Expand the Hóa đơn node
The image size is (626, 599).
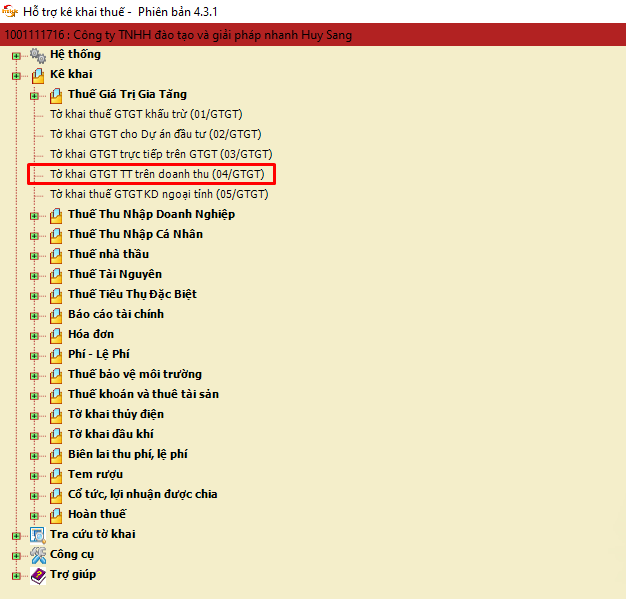(34, 336)
